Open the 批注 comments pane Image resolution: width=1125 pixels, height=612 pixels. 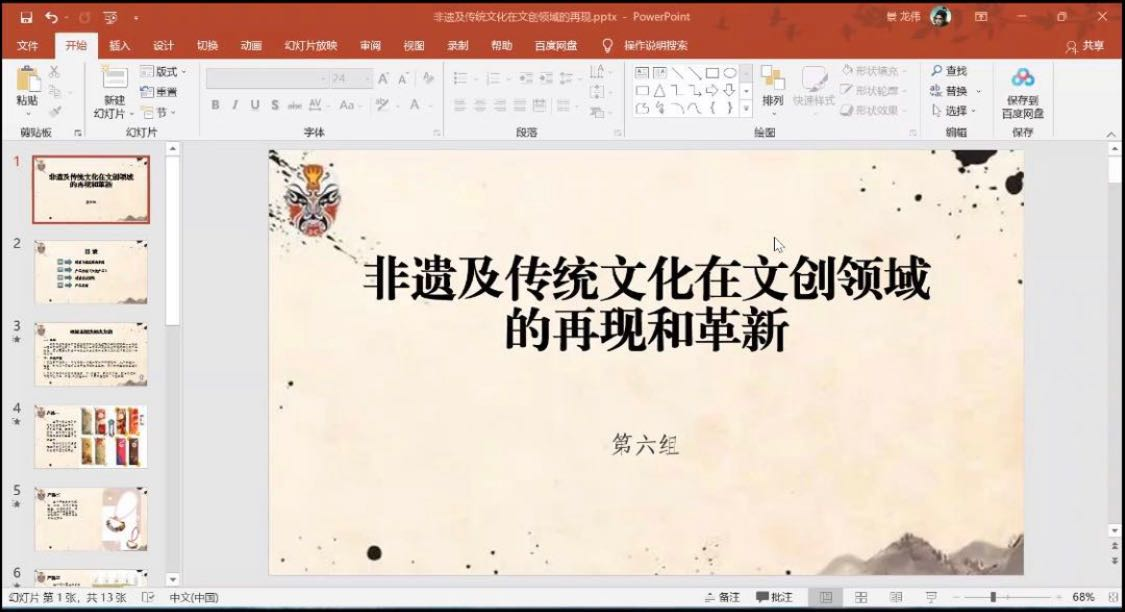(x=775, y=597)
